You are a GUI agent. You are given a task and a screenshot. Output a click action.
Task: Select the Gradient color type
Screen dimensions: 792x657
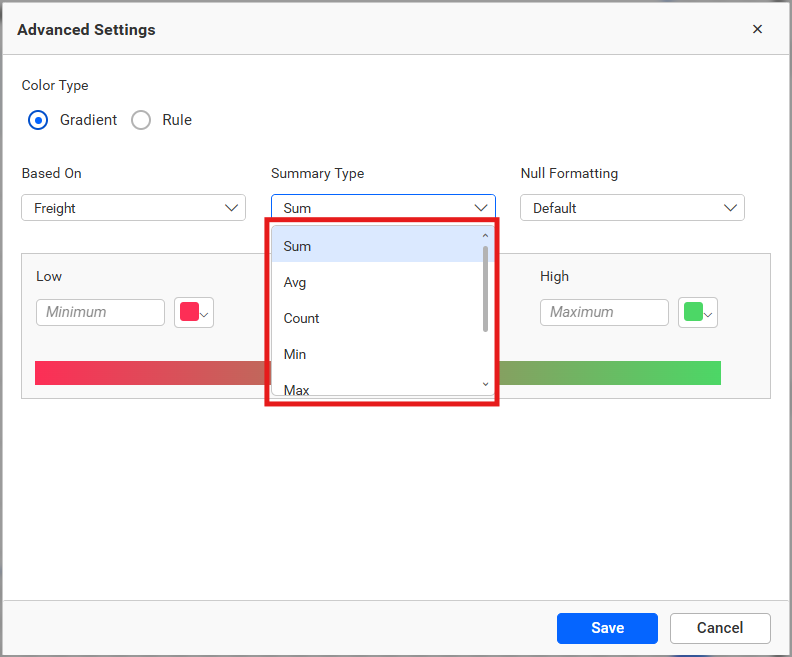pyautogui.click(x=38, y=120)
